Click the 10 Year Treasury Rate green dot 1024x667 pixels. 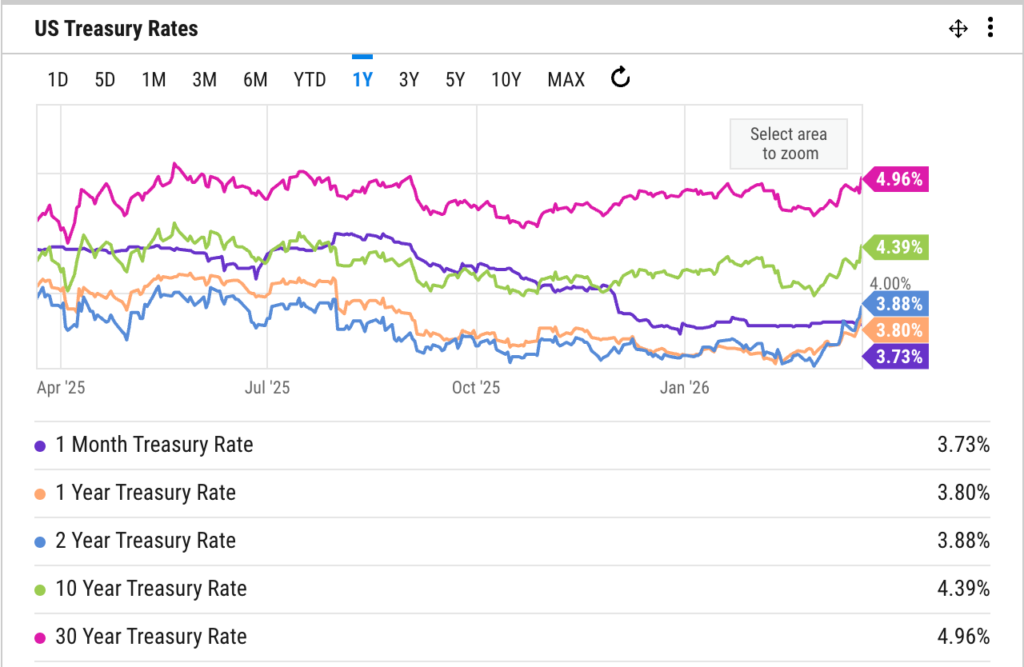pos(40,589)
